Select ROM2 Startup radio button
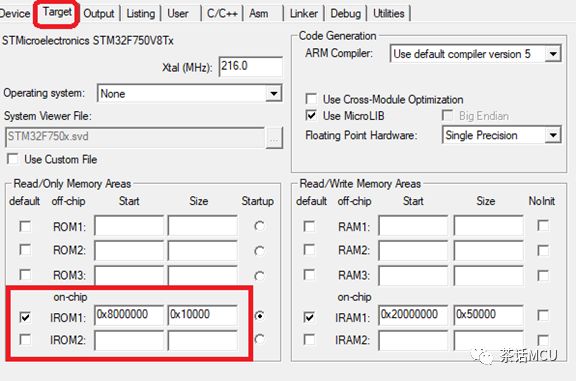Viewport: 576px width, 381px height. click(x=259, y=251)
